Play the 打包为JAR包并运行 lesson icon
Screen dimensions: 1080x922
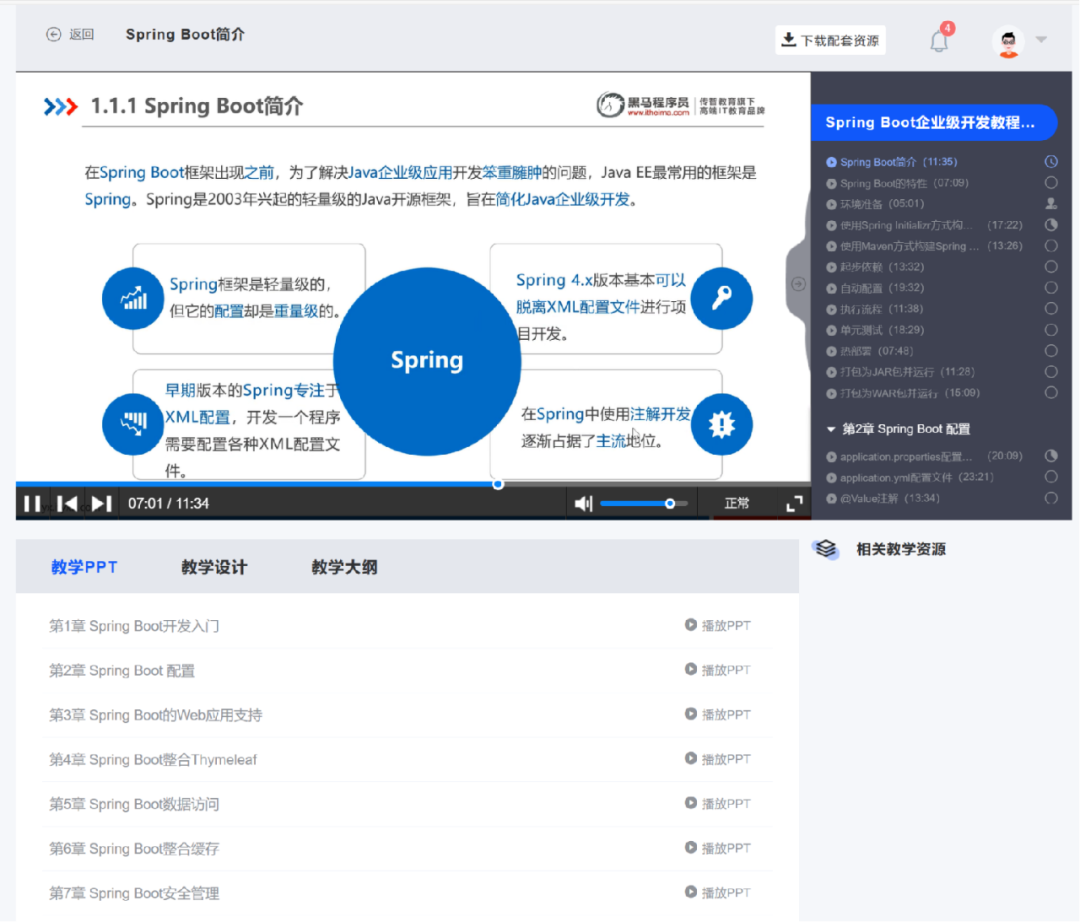(831, 373)
